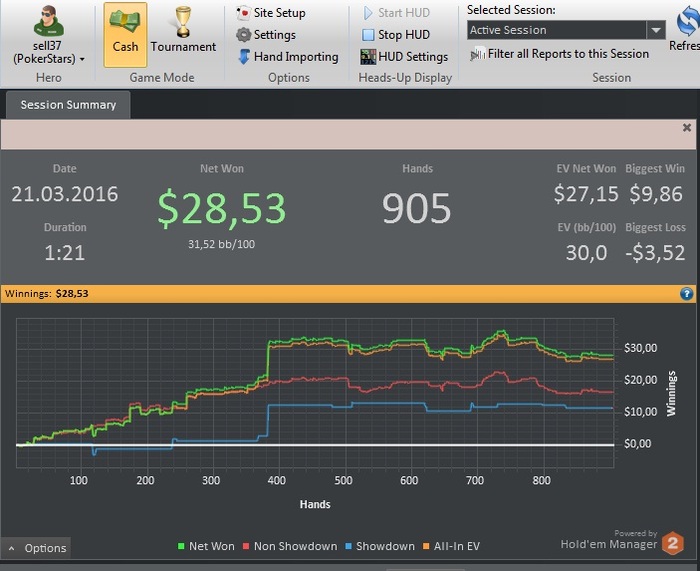Viewport: 700px width, 571px height.
Task: Click the Filter Reports icon
Action: [478, 54]
